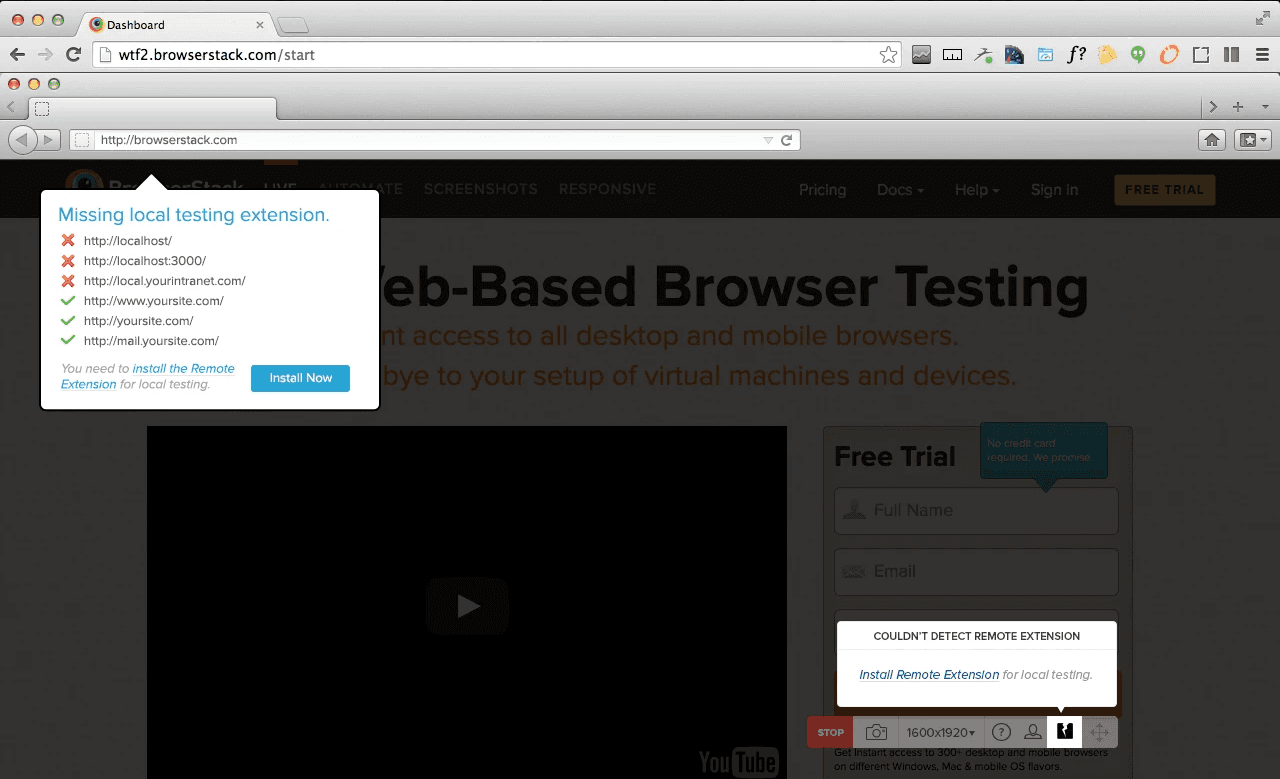Open the speedometer gauge extension icon

click(1015, 55)
